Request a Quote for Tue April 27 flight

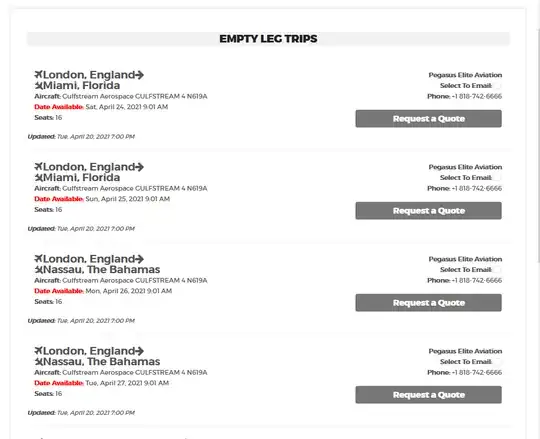[428, 395]
